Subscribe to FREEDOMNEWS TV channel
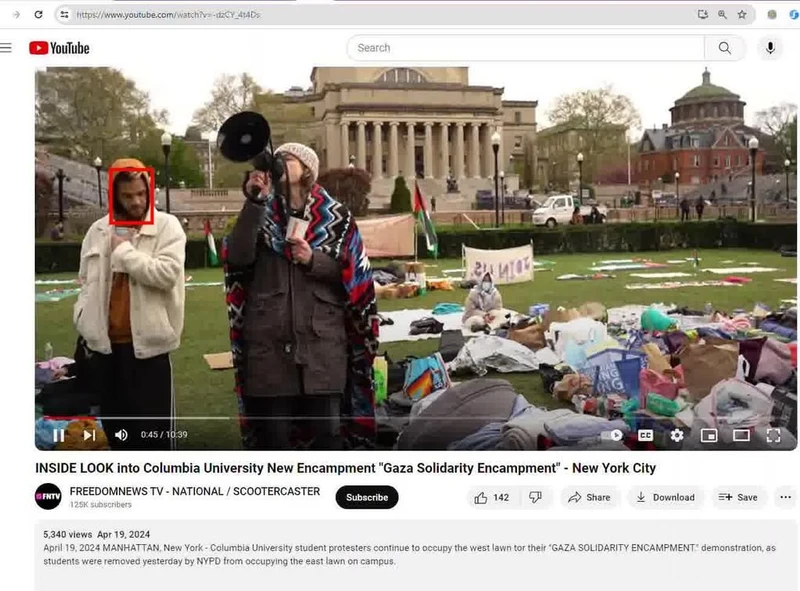The height and width of the screenshot is (591, 800). click(366, 497)
